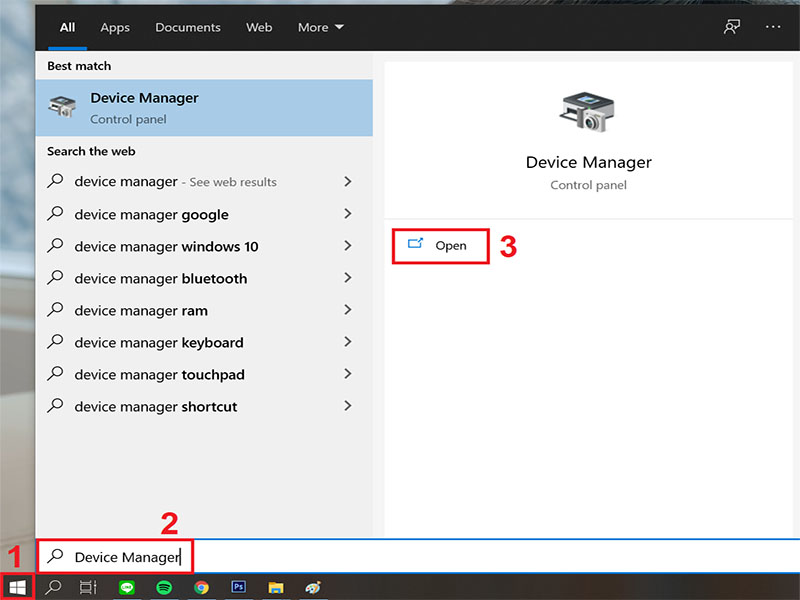Select 'device manager windows 10' suggestion
This screenshot has width=800, height=600.
click(x=204, y=246)
